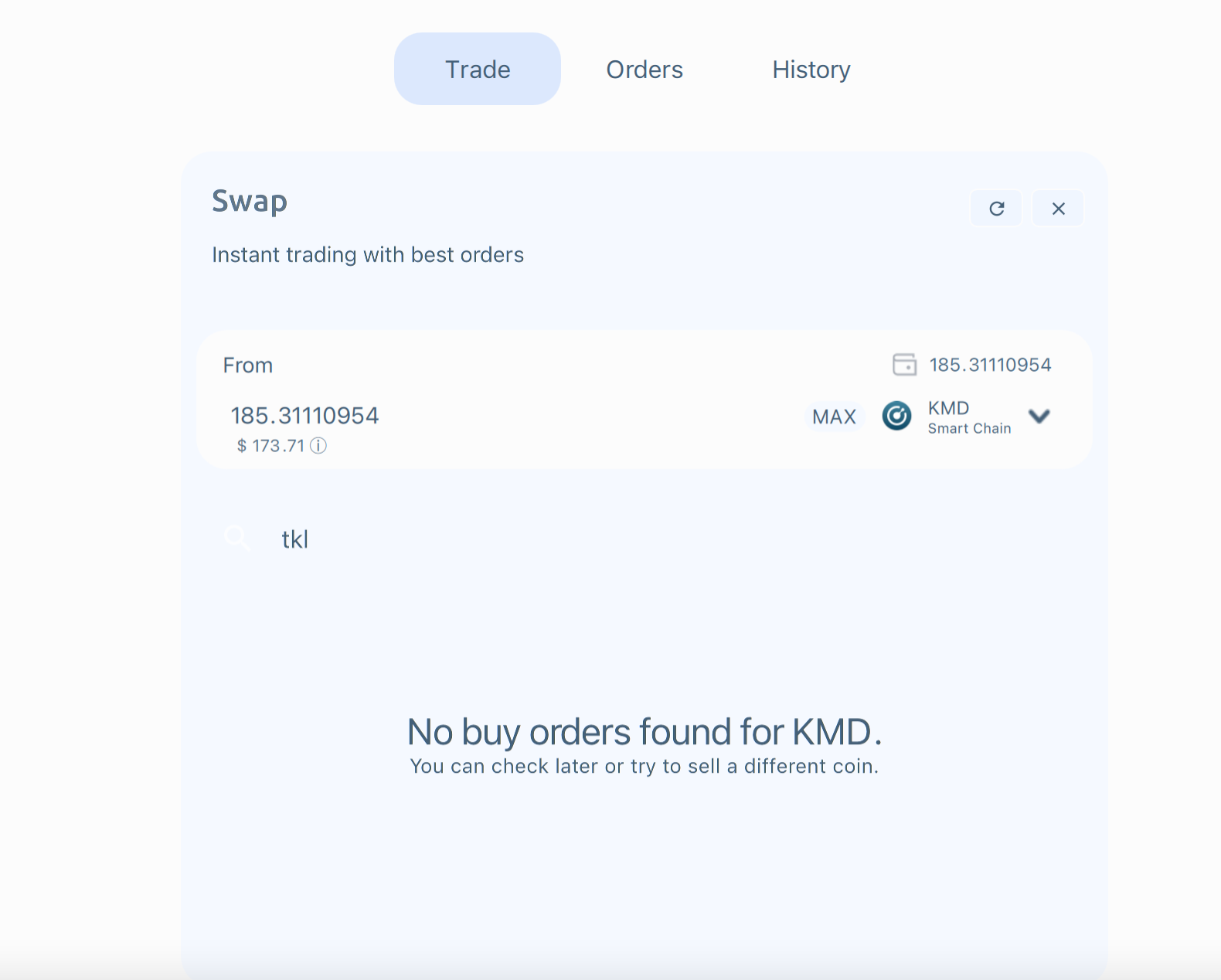Click the wallet icon next to 185.31110954
Image resolution: width=1221 pixels, height=980 pixels.
pos(903,364)
